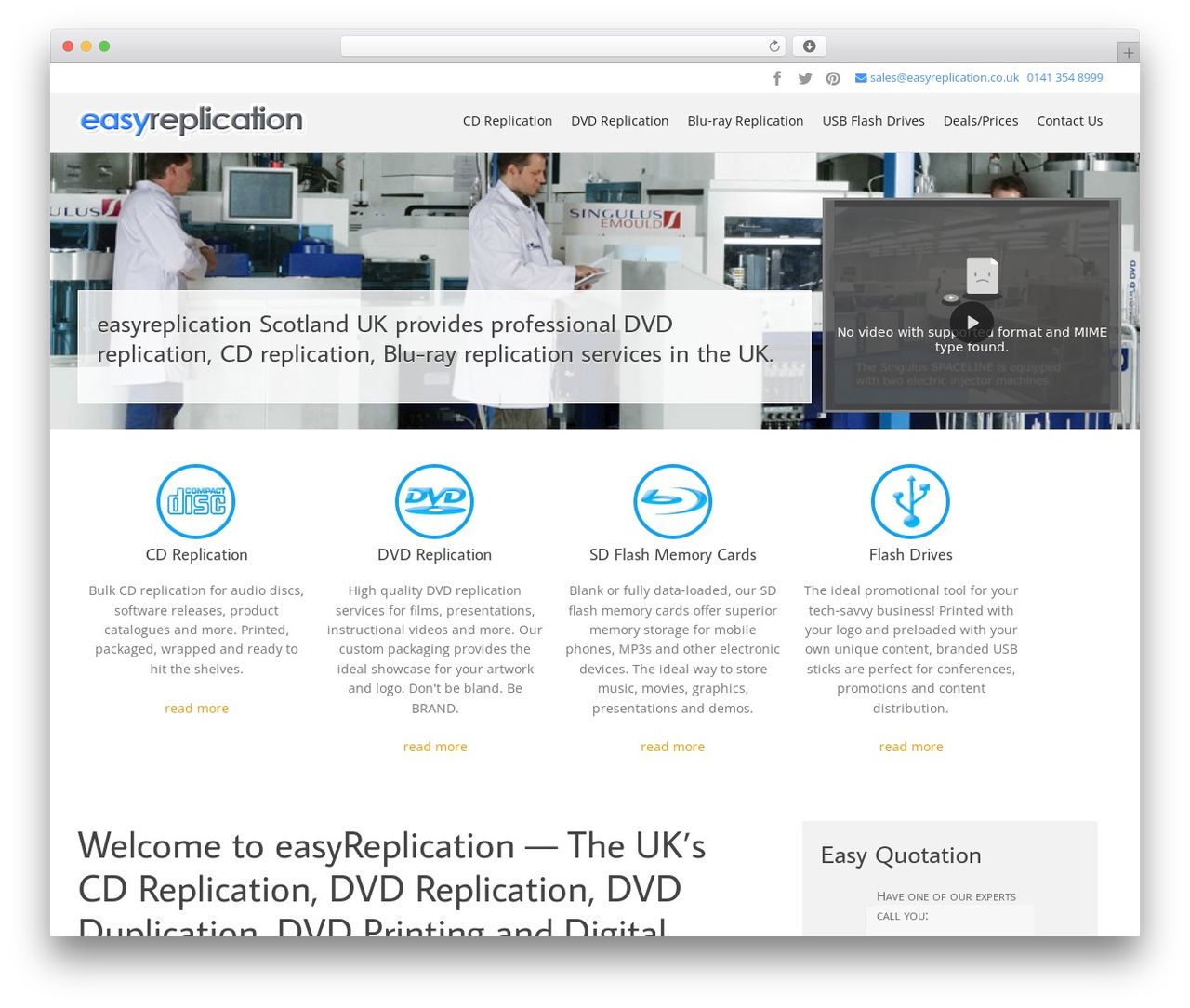Click the Welcome to easyReplication heading
This screenshot has height=1008, width=1190.
392,888
